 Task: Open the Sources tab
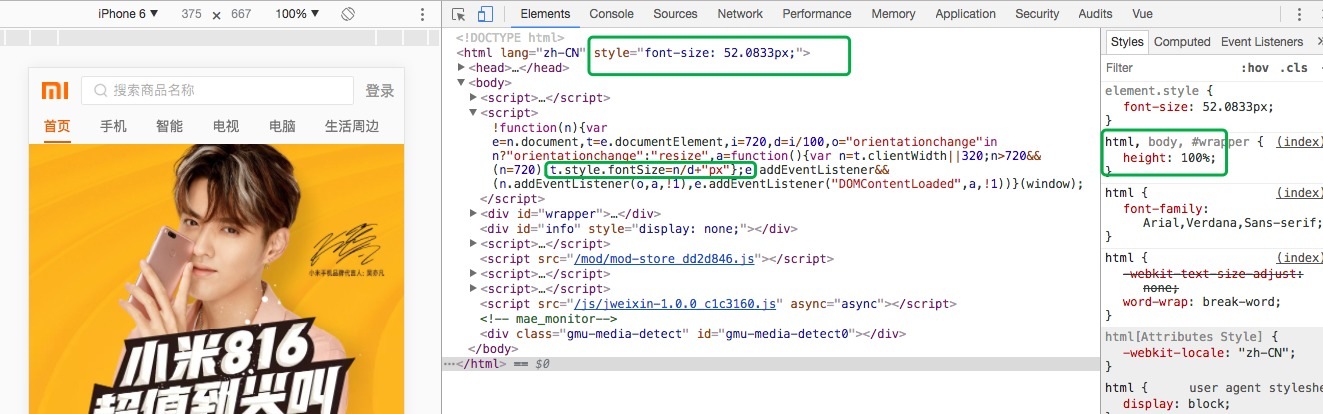pyautogui.click(x=675, y=14)
